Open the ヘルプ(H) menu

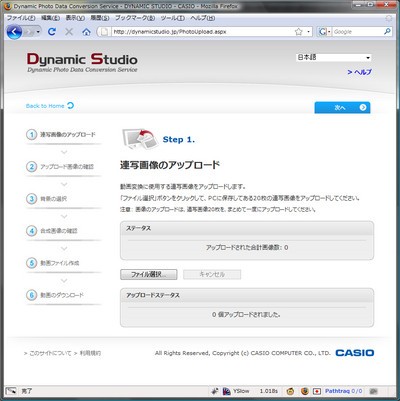point(202,18)
